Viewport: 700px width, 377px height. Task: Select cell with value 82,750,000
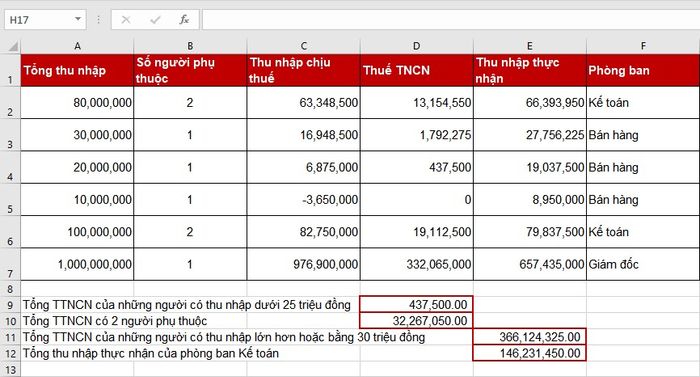(304, 232)
